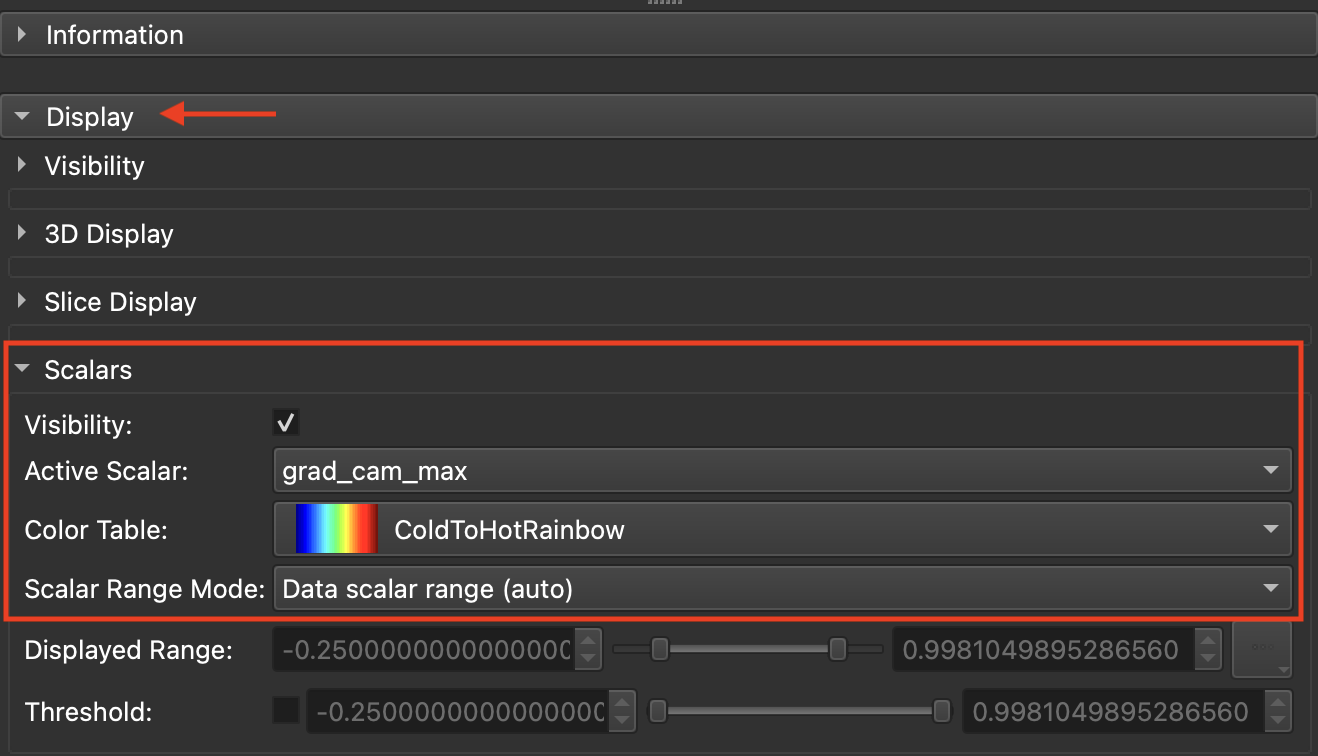Click the panel resize handle dots
Viewport: 1318px width, 756px height.
(x=665, y=3)
